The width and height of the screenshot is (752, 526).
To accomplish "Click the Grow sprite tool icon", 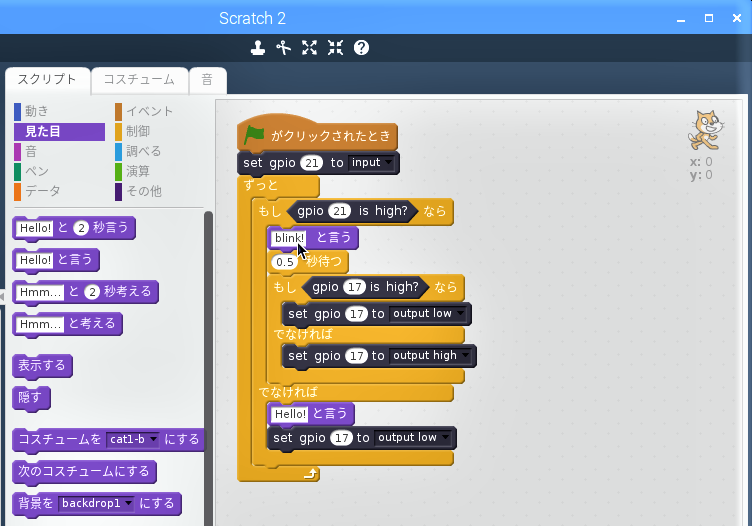I will click(309, 47).
